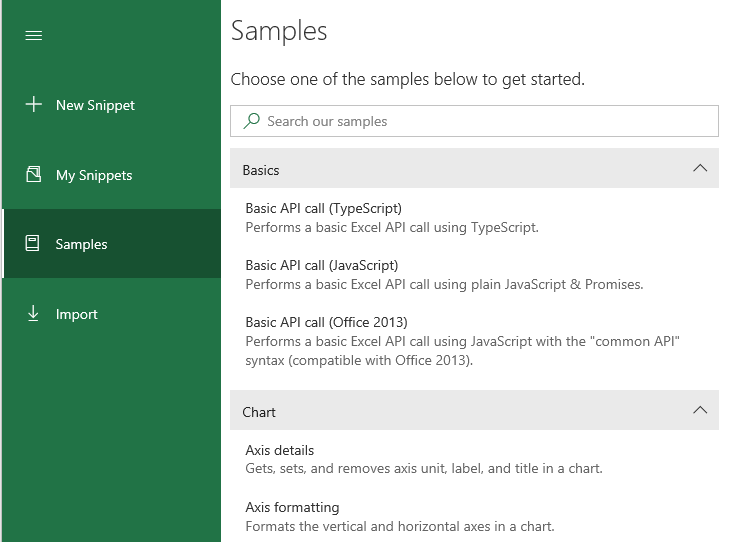Collapse the Chart section chevron
This screenshot has width=729, height=542.
point(700,411)
